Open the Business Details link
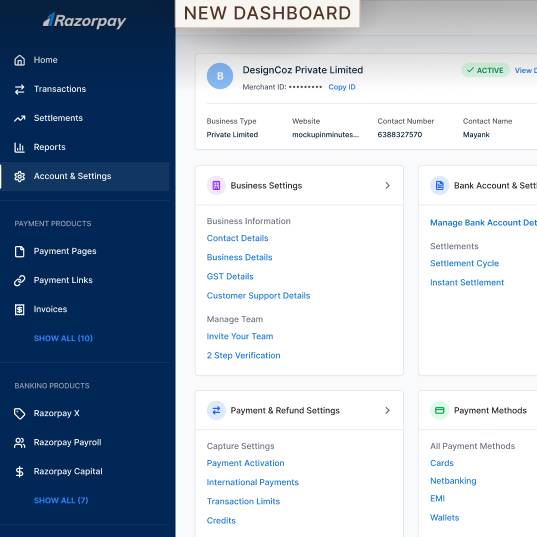This screenshot has height=537, width=537. tap(239, 258)
